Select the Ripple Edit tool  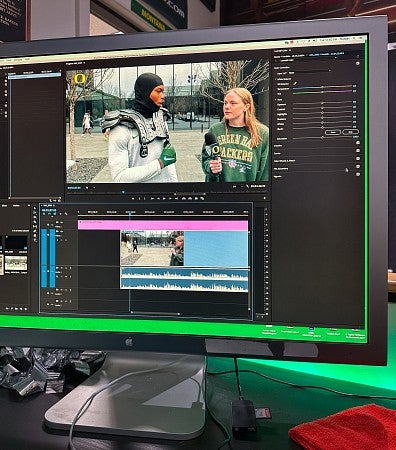tap(35, 217)
